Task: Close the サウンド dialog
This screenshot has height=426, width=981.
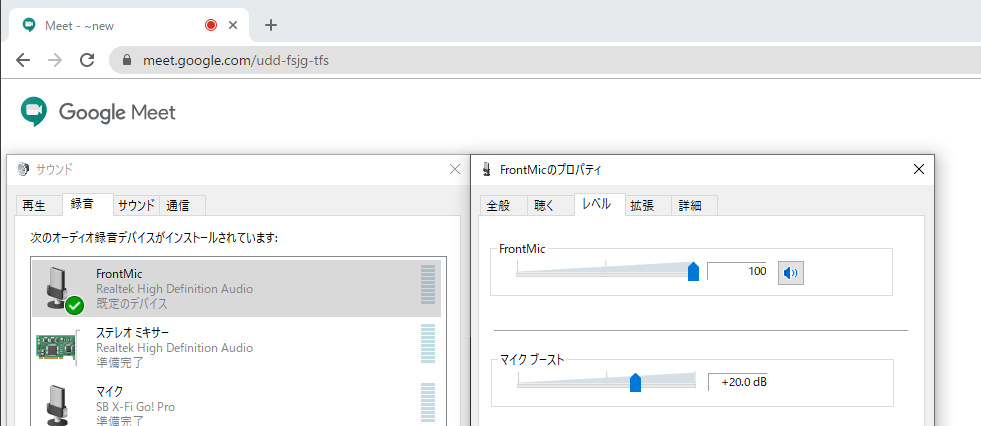Action: coord(455,169)
